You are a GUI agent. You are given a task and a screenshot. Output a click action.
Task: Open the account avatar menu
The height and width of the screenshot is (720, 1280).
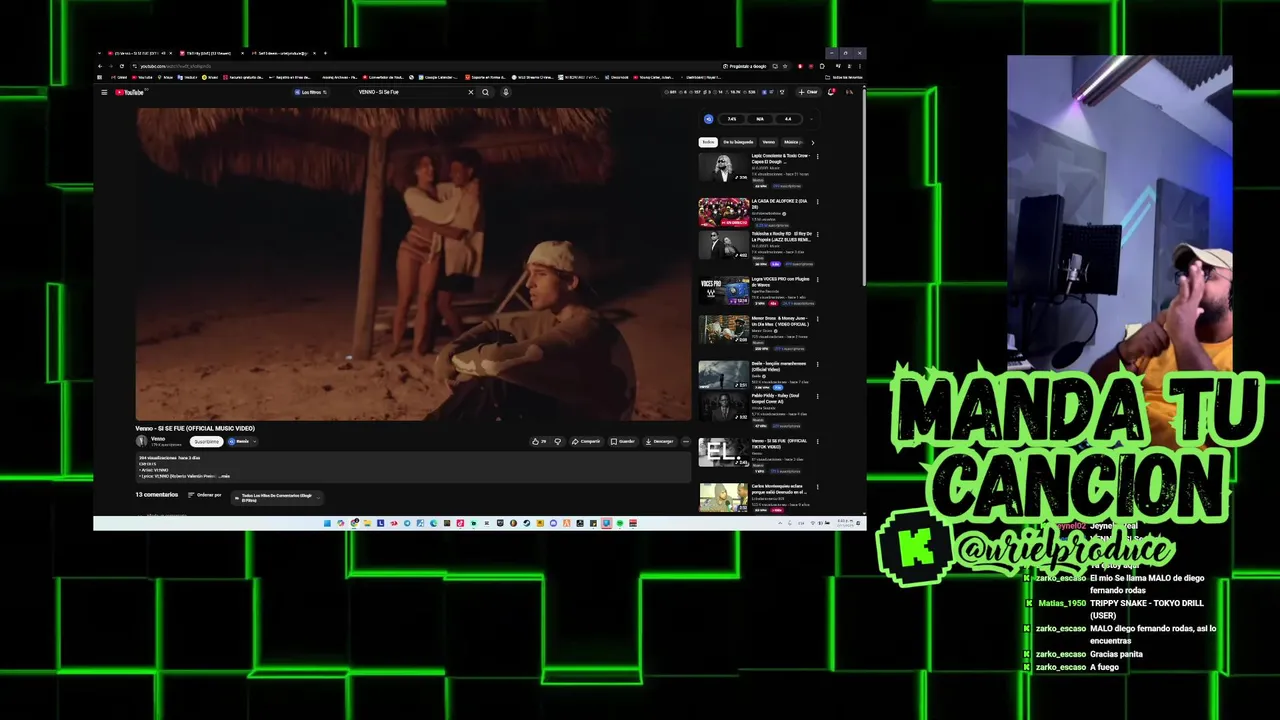tap(849, 92)
